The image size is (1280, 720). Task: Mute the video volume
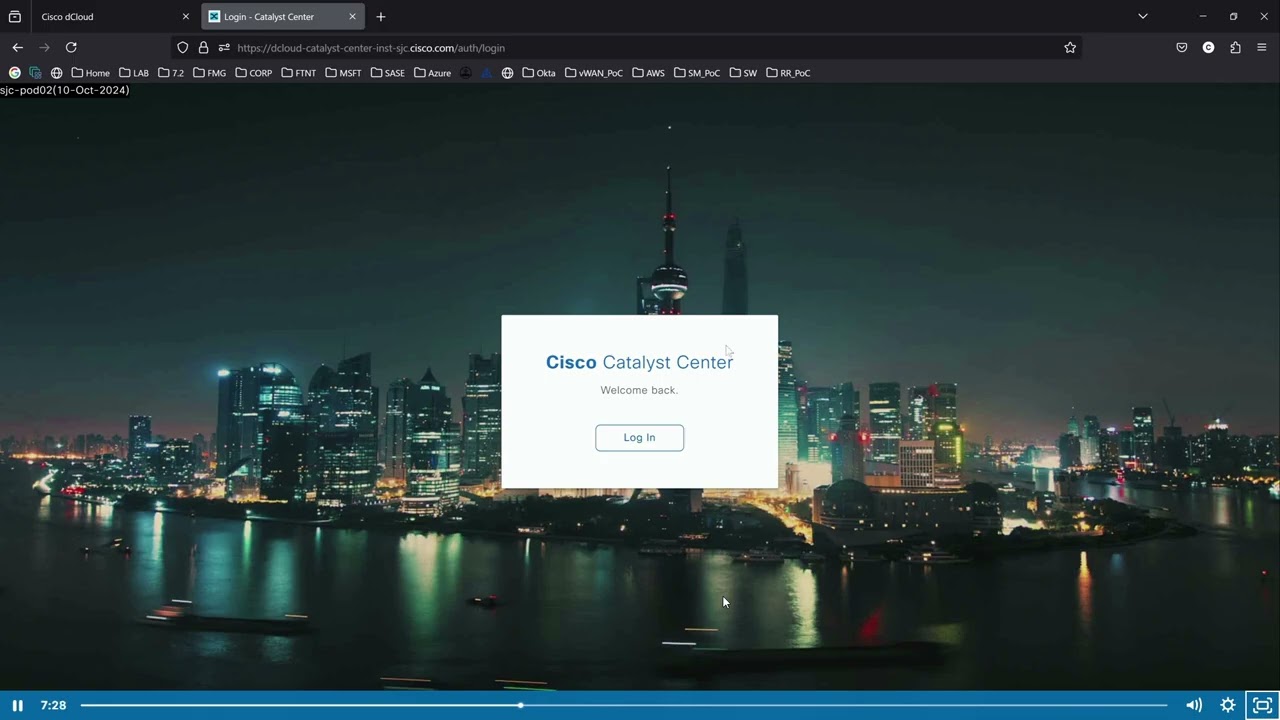(x=1194, y=705)
